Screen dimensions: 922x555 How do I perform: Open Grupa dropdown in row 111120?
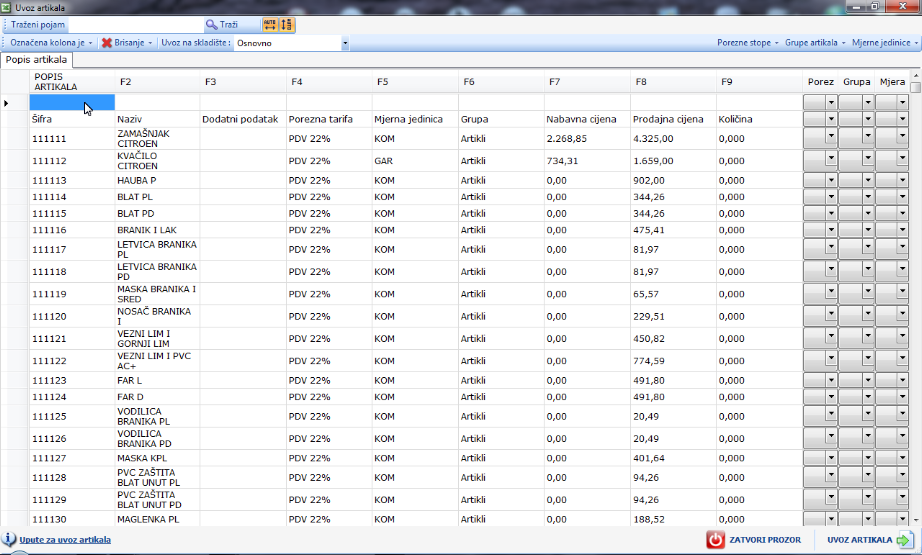pyautogui.click(x=867, y=314)
